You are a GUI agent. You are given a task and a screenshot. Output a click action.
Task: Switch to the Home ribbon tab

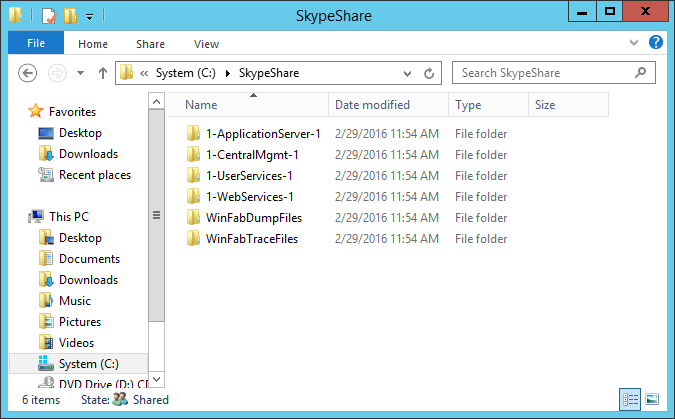93,44
